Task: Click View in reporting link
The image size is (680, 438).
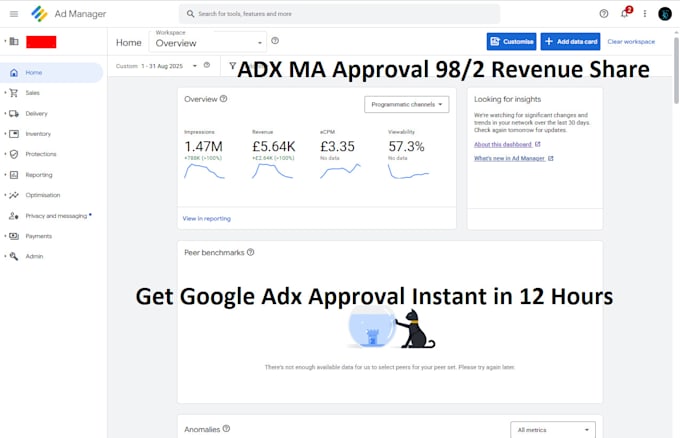Action: [x=206, y=219]
